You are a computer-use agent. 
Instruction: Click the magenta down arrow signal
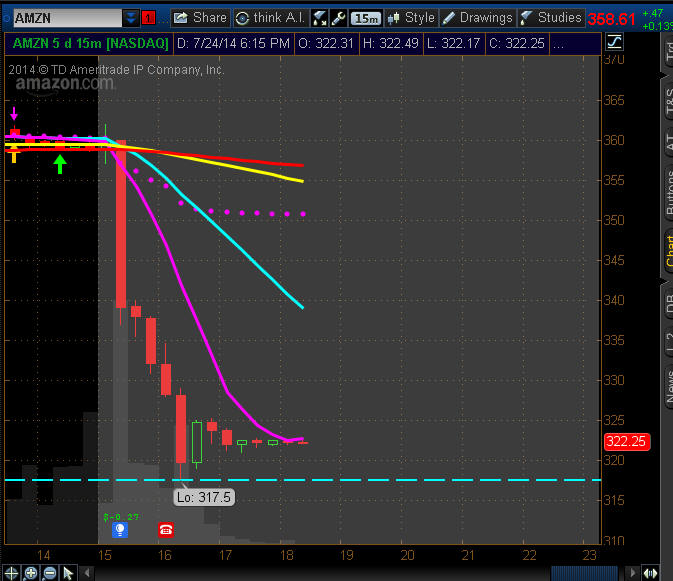(x=14, y=113)
